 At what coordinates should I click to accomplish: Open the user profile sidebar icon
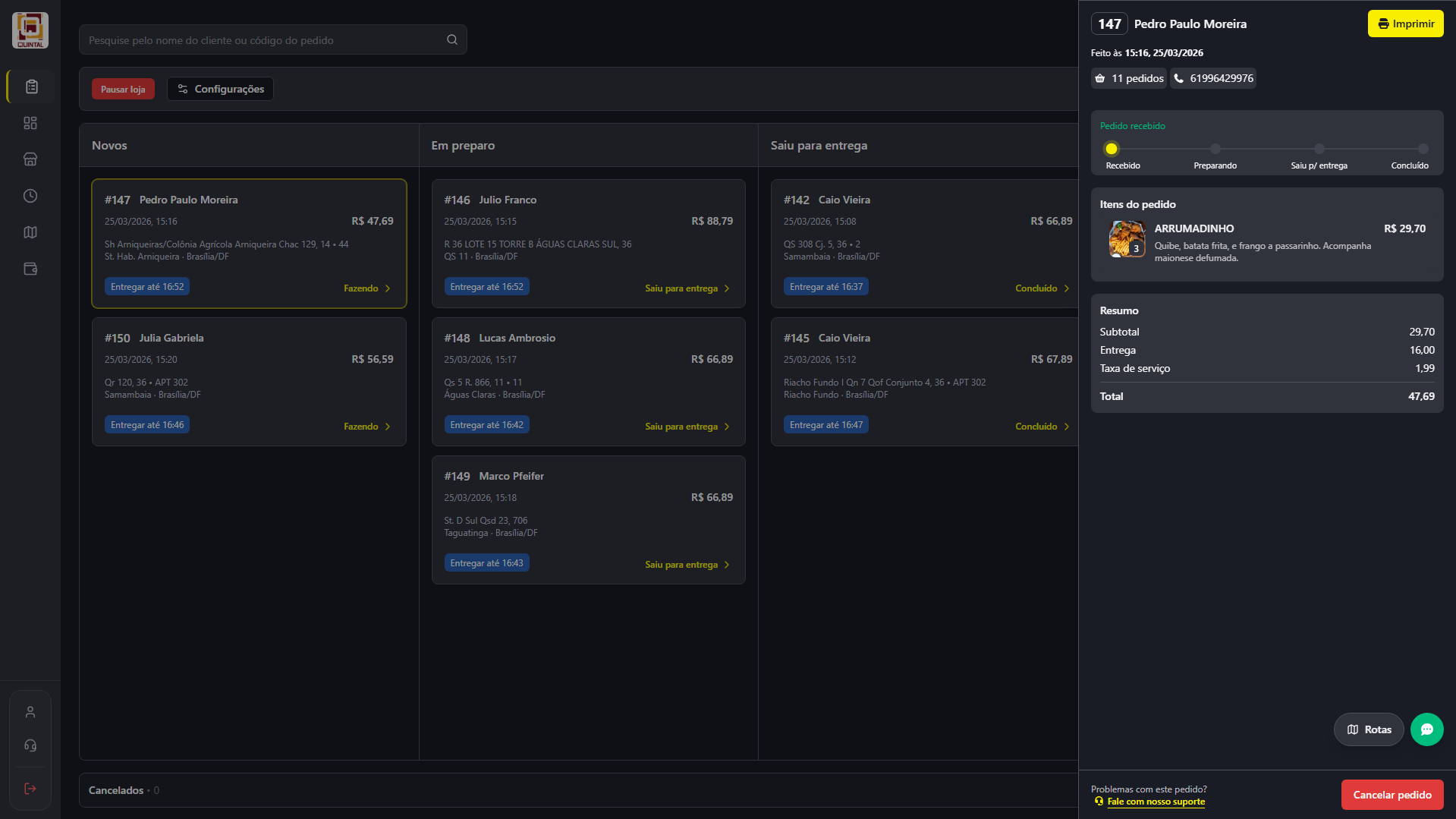pos(30,712)
